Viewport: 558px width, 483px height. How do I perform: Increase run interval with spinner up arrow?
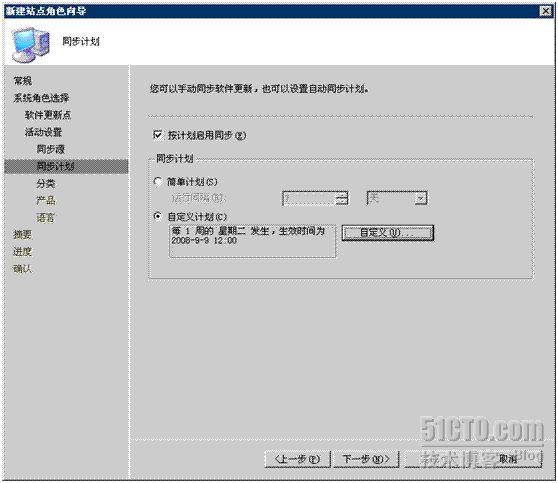[342, 195]
